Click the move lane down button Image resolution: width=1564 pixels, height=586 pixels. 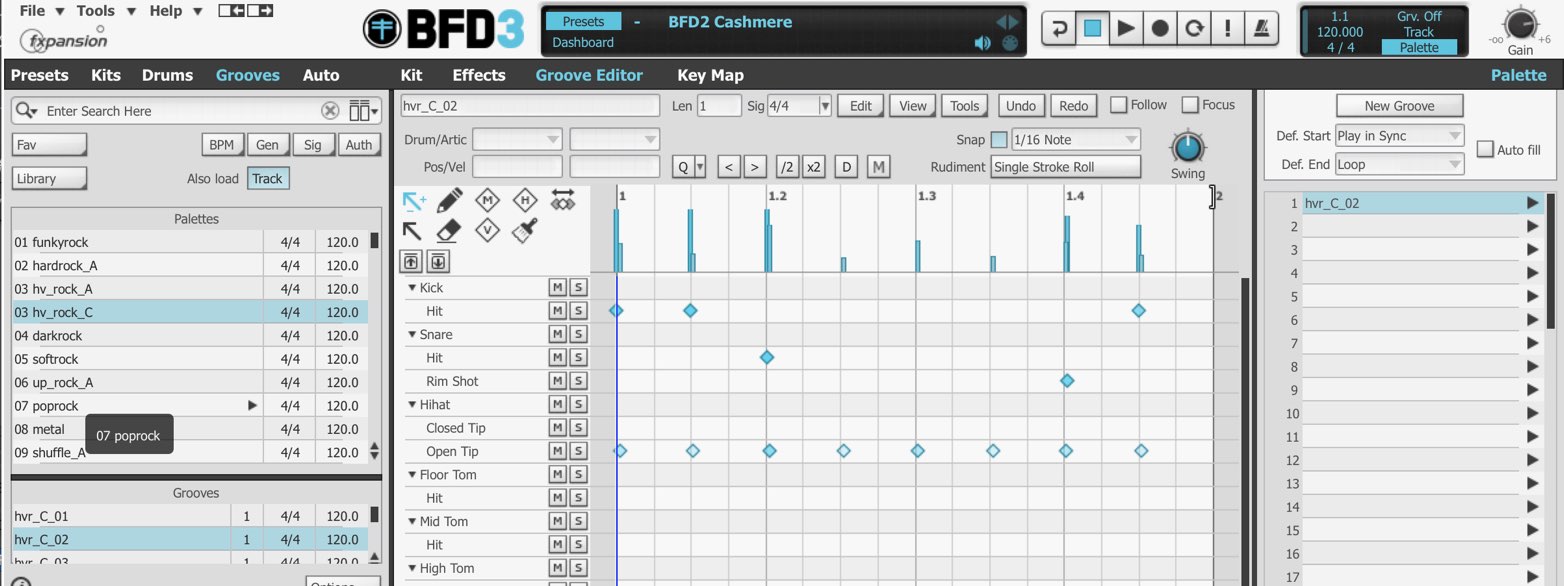[x=437, y=262]
